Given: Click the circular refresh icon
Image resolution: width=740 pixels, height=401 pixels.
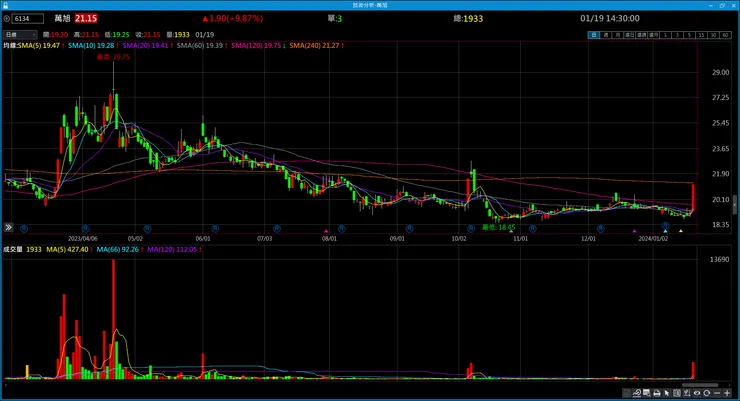Looking at the screenshot, I should (706, 393).
